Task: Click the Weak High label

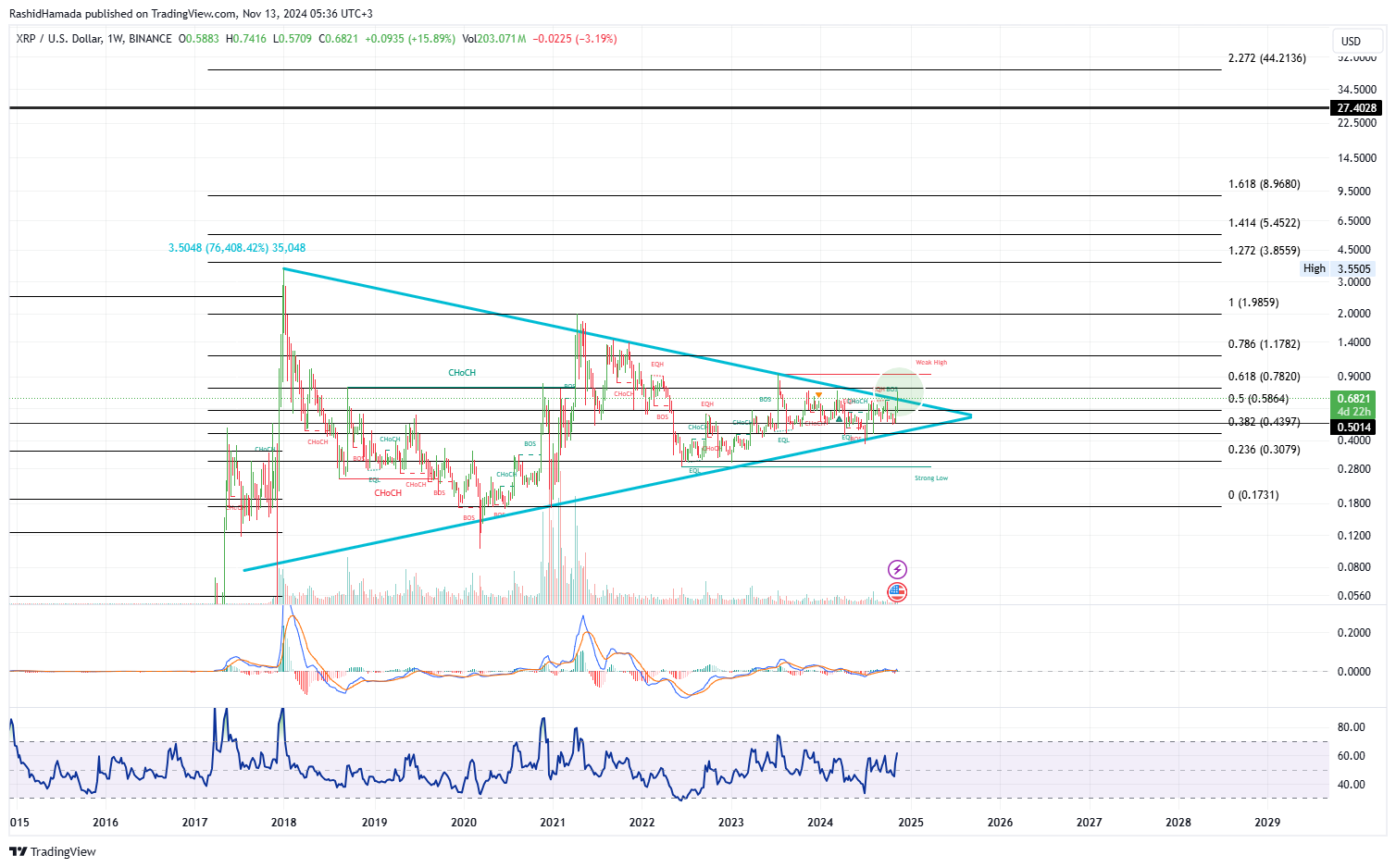Action: [x=931, y=363]
